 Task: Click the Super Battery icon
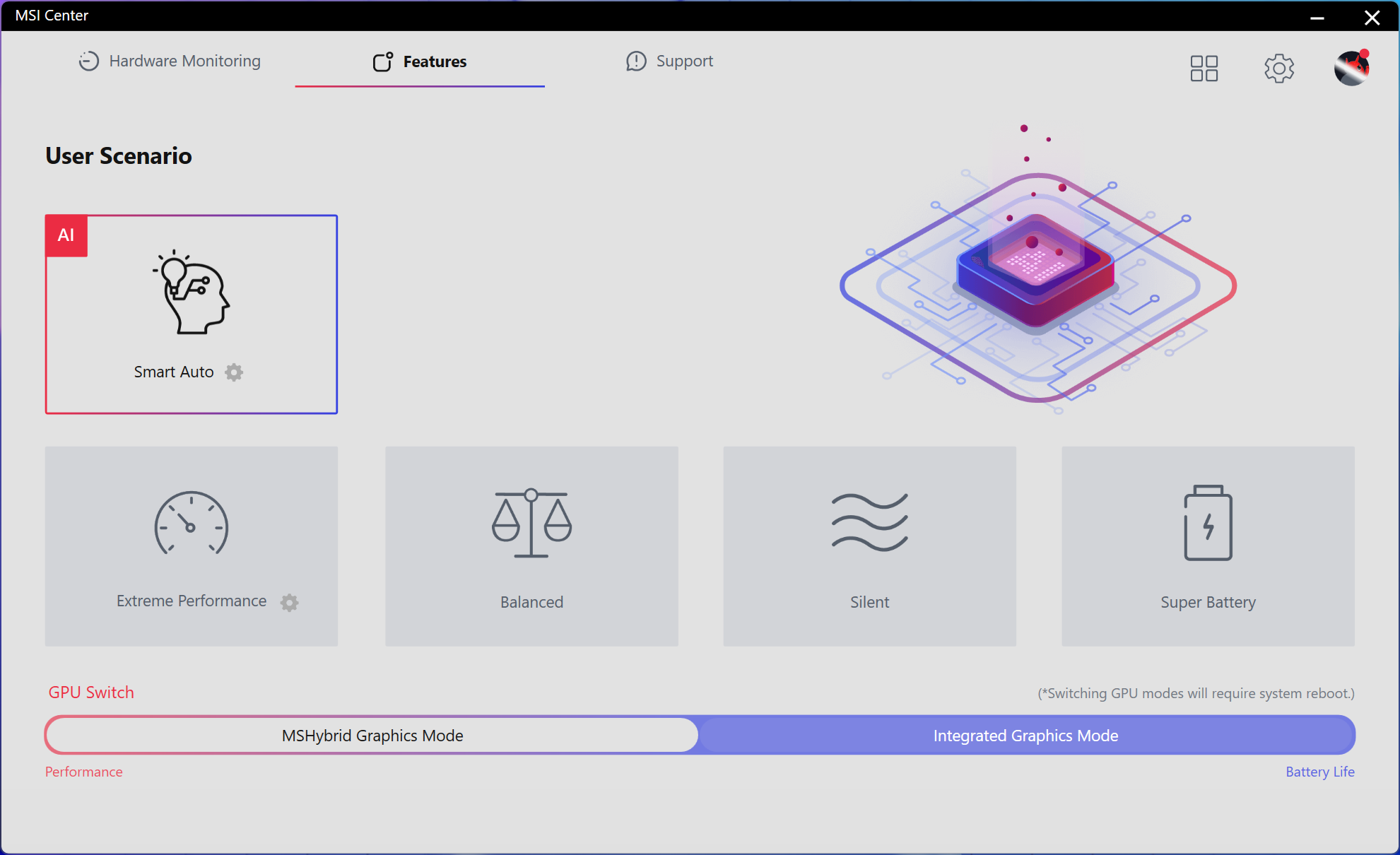(x=1208, y=523)
